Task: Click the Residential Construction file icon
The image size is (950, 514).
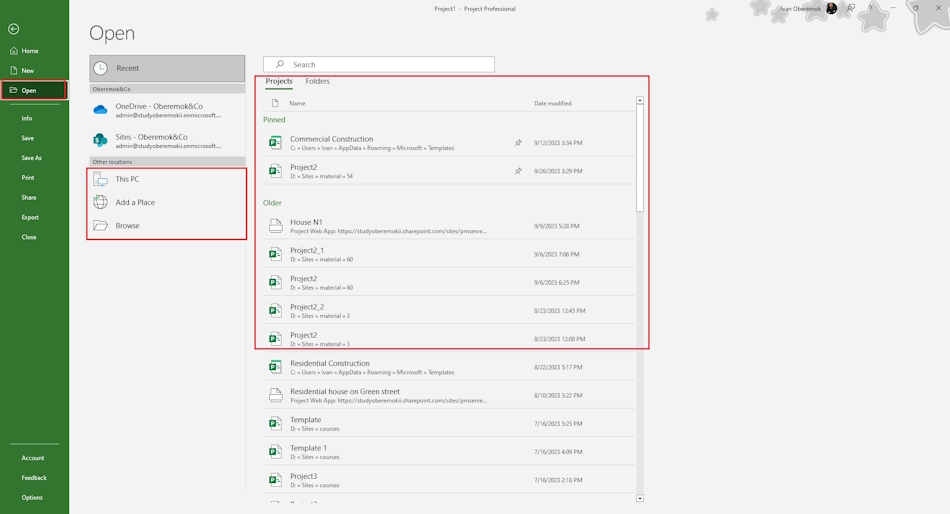Action: 276,367
